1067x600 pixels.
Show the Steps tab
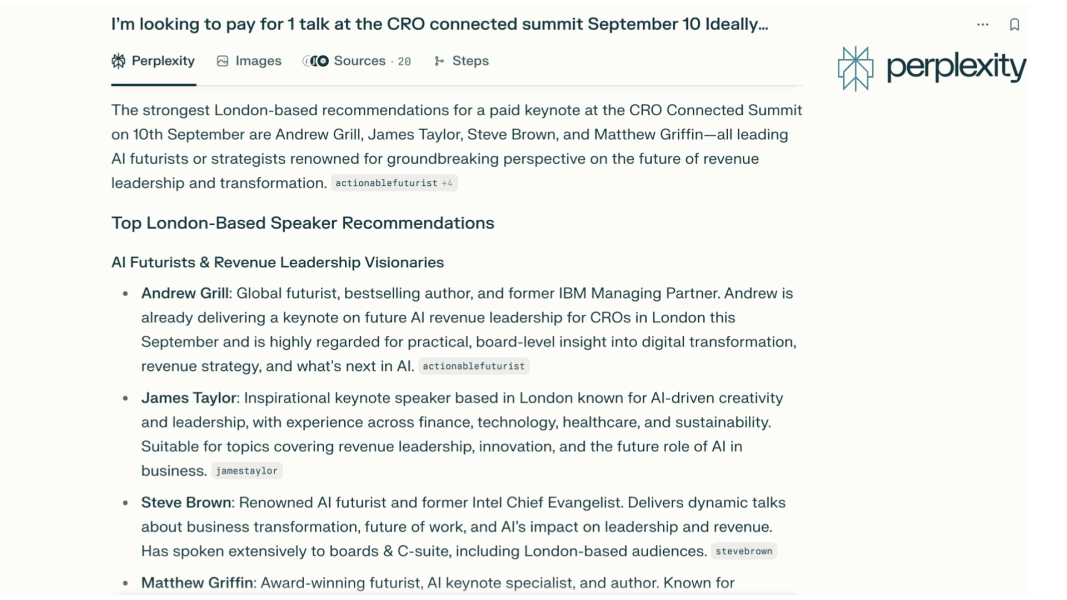pos(470,61)
